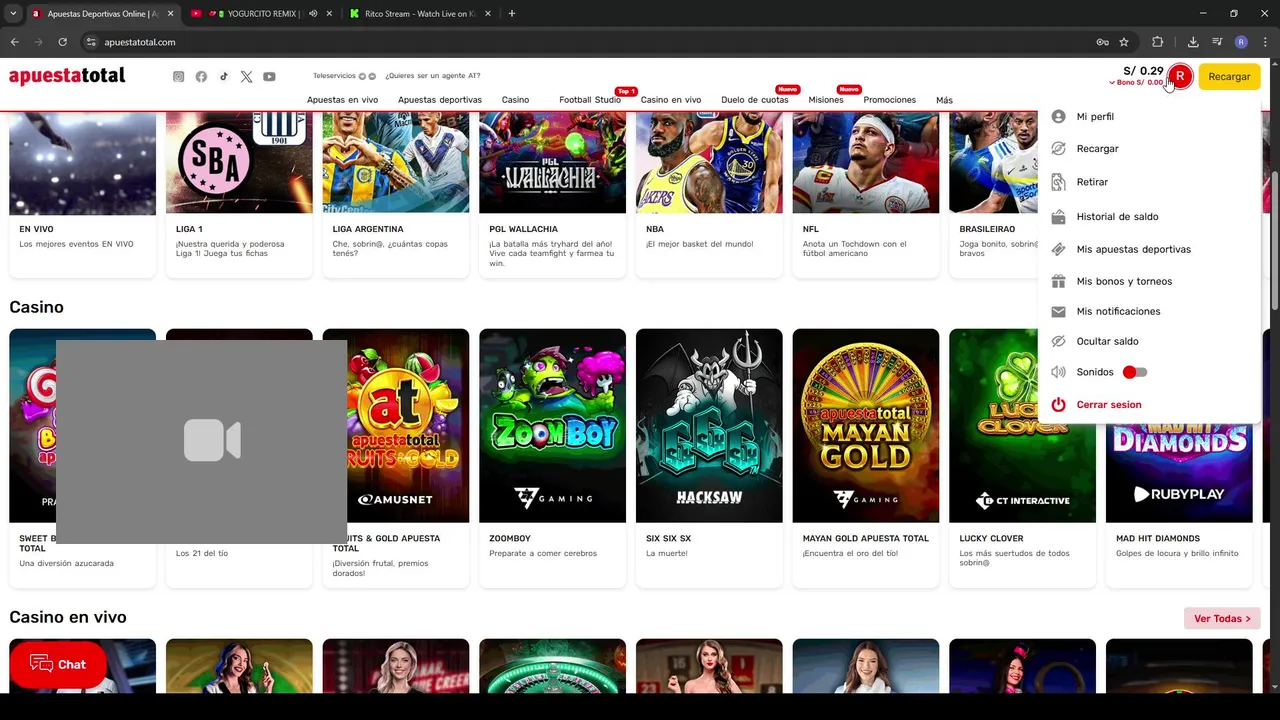Click the apuestatotal logo
Viewport: 1280px width, 720px height.
pos(67,76)
